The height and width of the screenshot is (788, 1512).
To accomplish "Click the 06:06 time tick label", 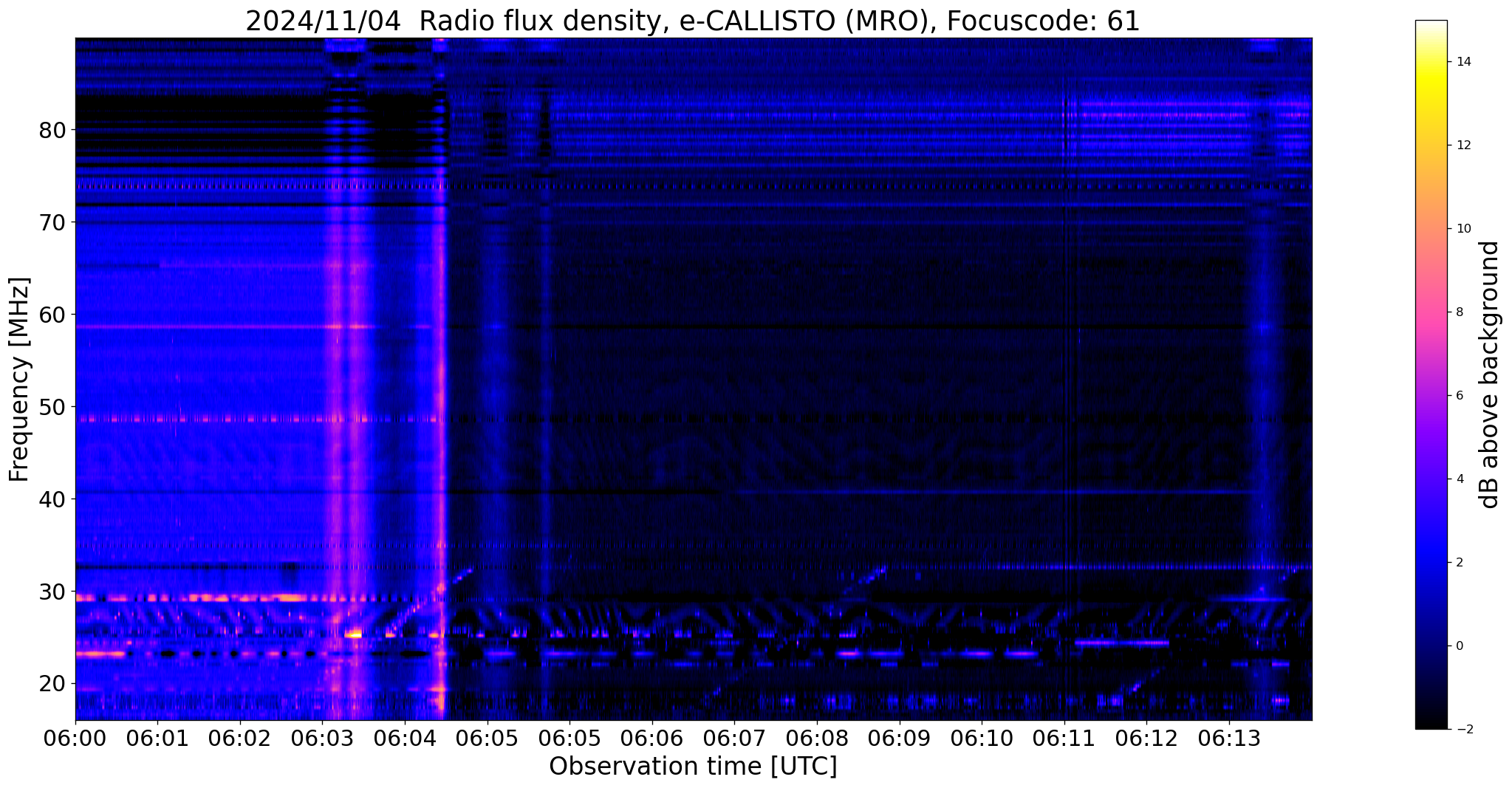I will pyautogui.click(x=652, y=739).
